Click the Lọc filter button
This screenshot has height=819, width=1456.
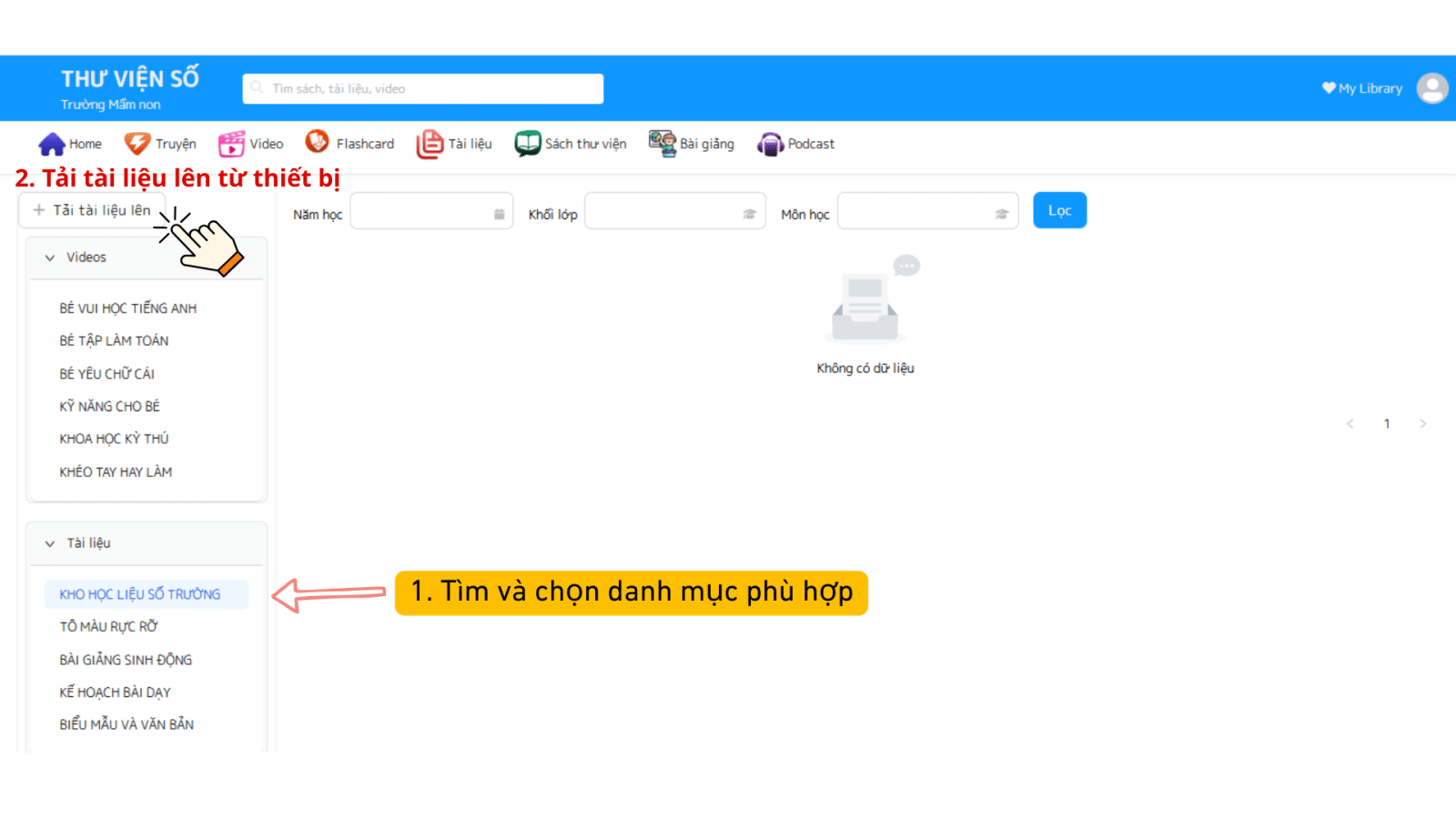pyautogui.click(x=1059, y=210)
